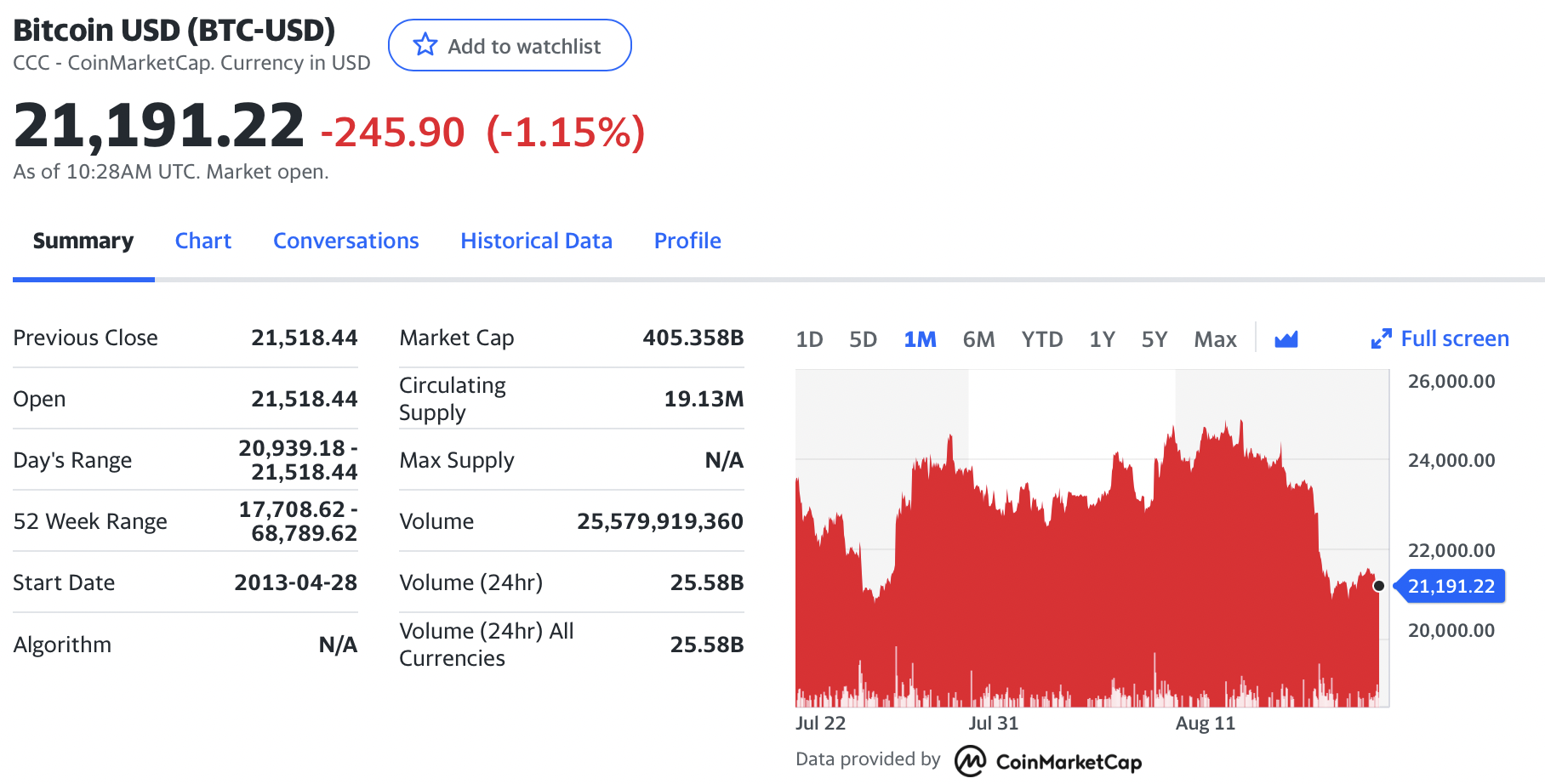Choose the 5Y chart range
This screenshot has height=784, width=1545.
pos(1154,339)
